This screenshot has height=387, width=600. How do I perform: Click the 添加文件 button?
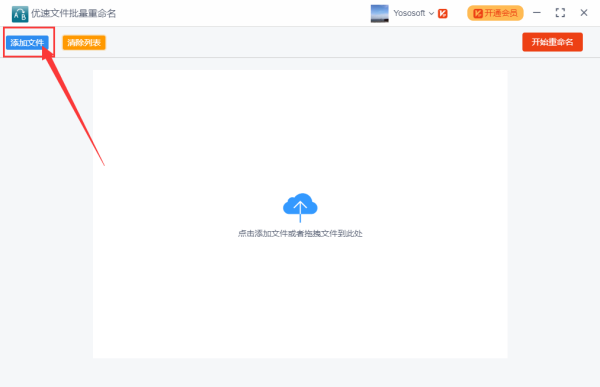coord(27,42)
